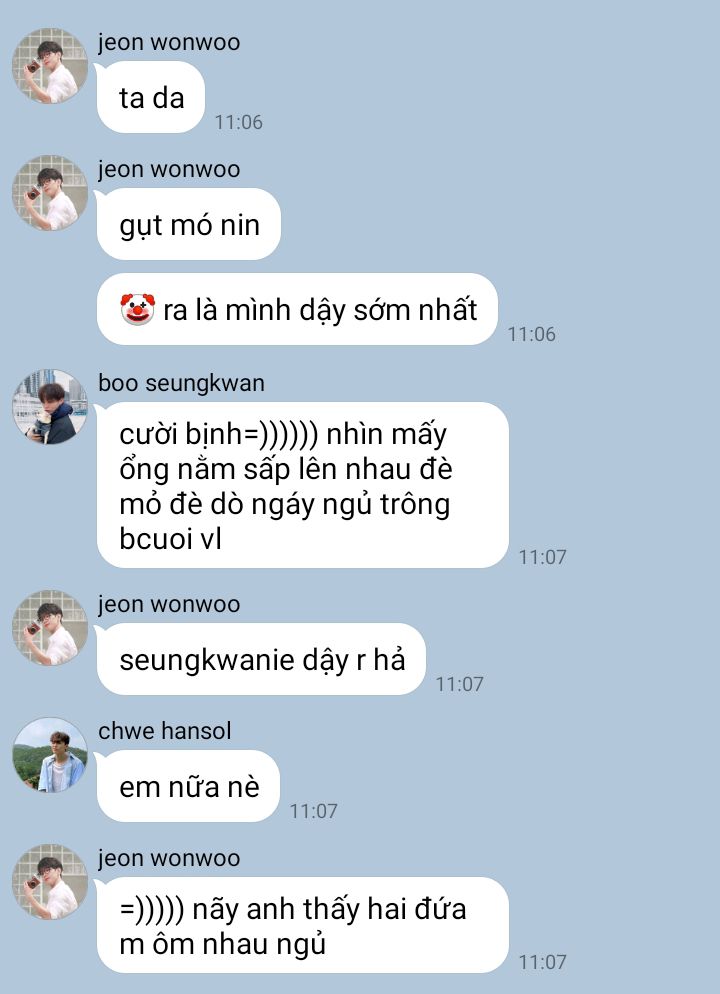Click jeon wonwoo's name above 'ta da'

[169, 42]
